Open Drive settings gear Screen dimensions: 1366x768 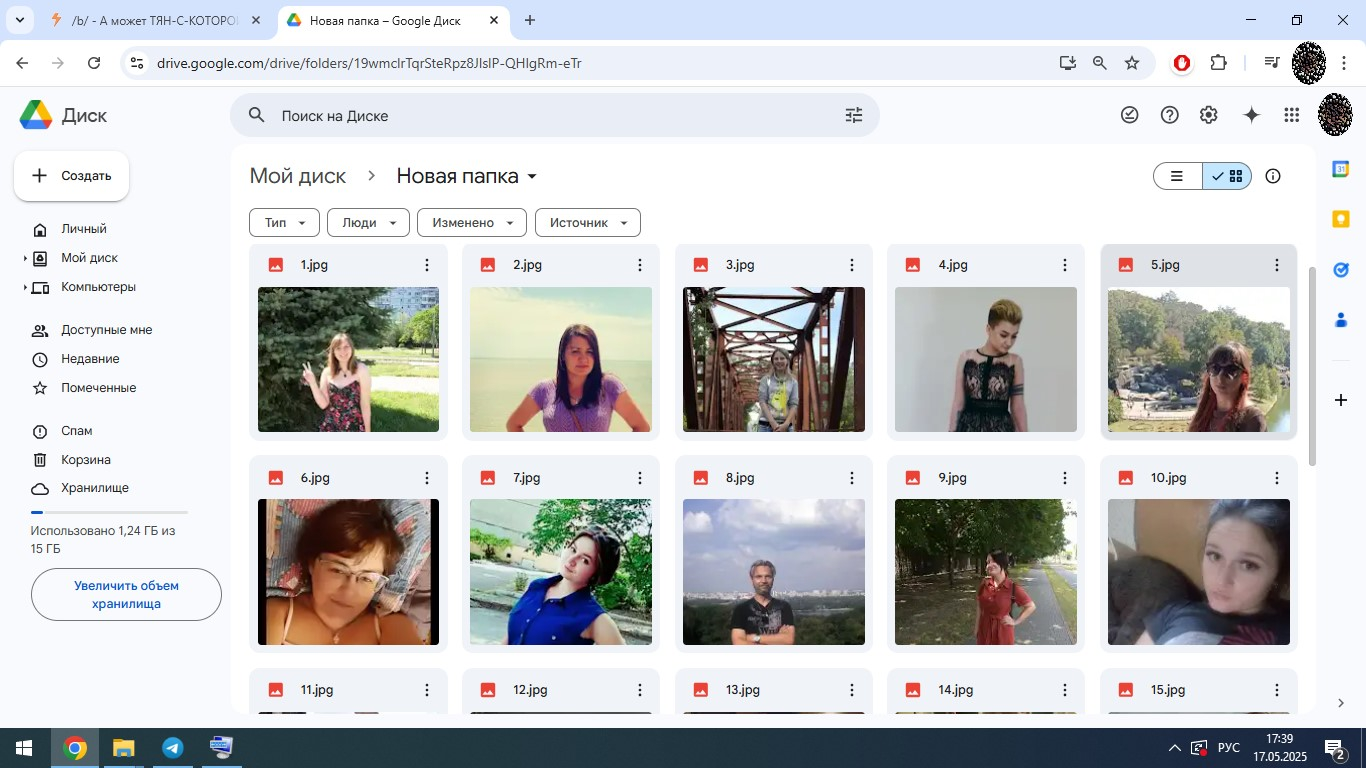click(1208, 115)
